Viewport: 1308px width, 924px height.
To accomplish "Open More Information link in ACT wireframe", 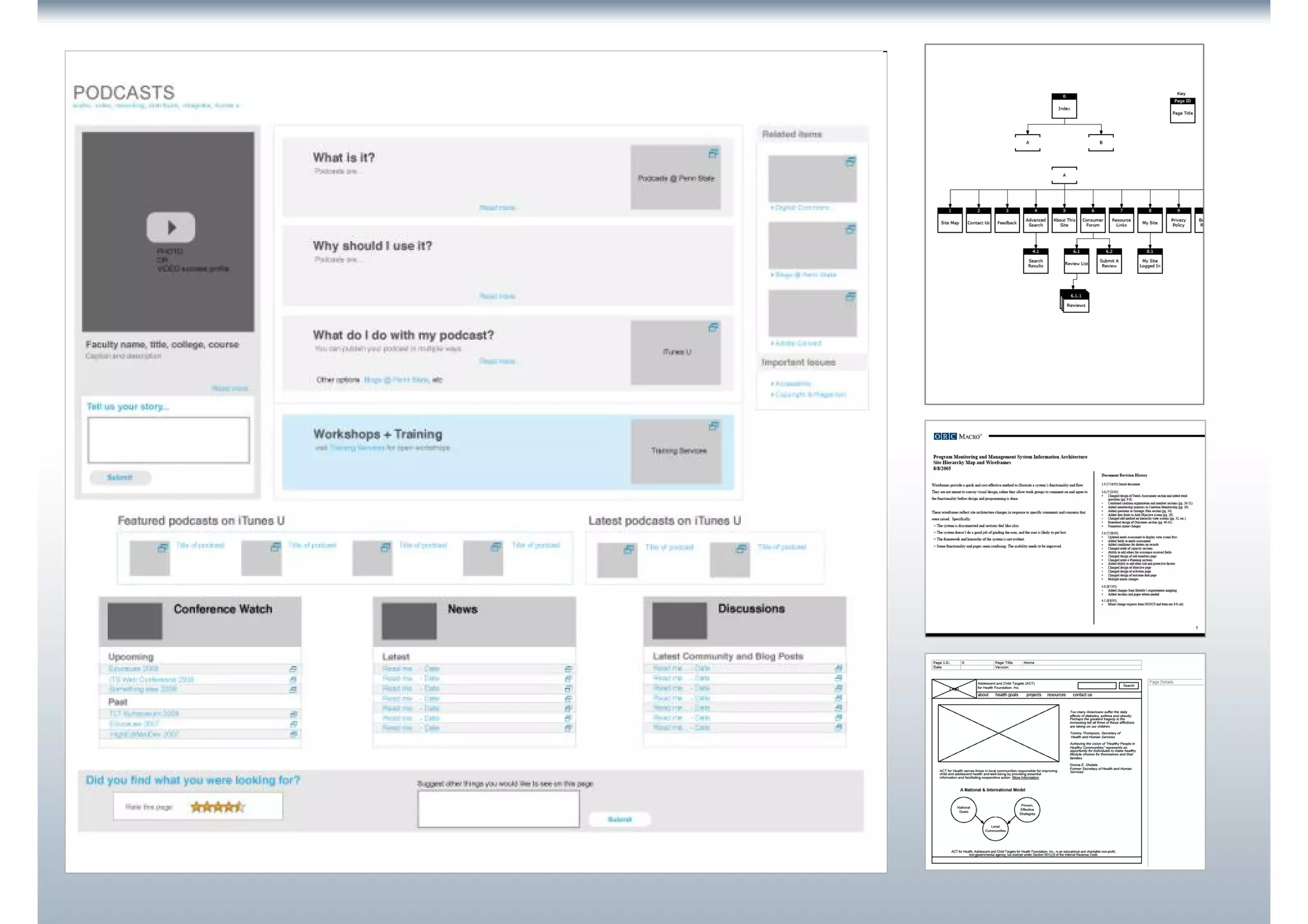I will pos(1025,778).
